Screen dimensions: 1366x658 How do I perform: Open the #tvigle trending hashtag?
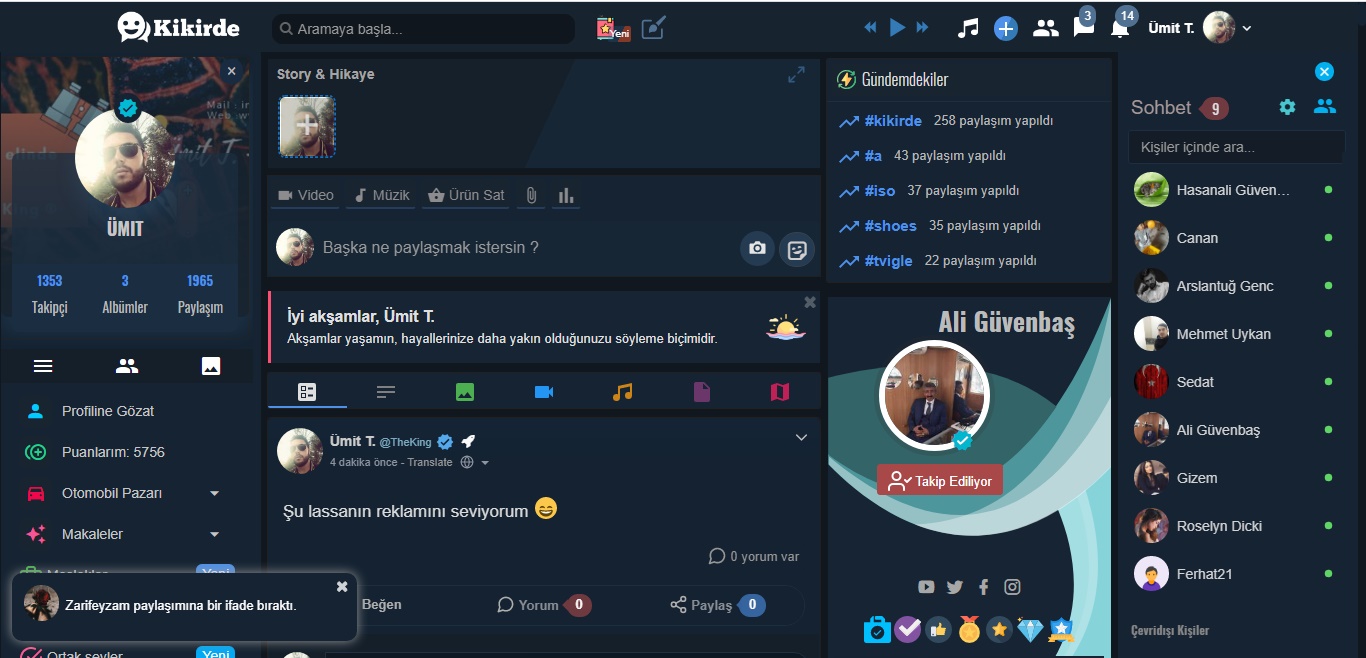(x=888, y=261)
